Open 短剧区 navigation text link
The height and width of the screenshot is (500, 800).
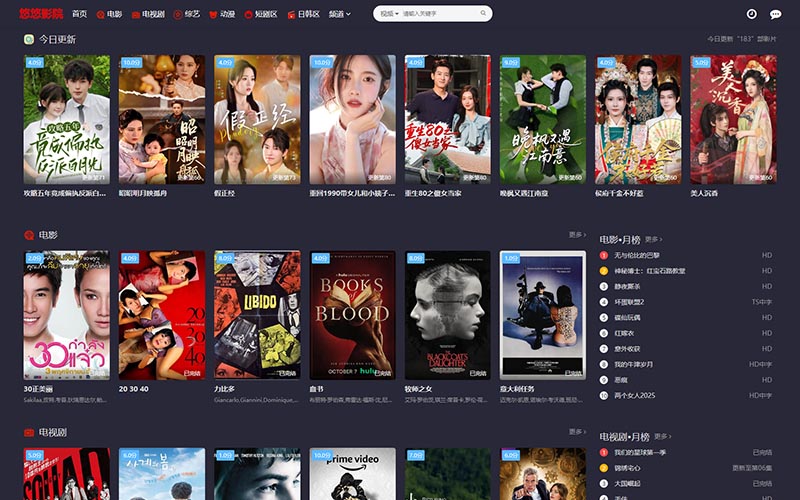[266, 14]
